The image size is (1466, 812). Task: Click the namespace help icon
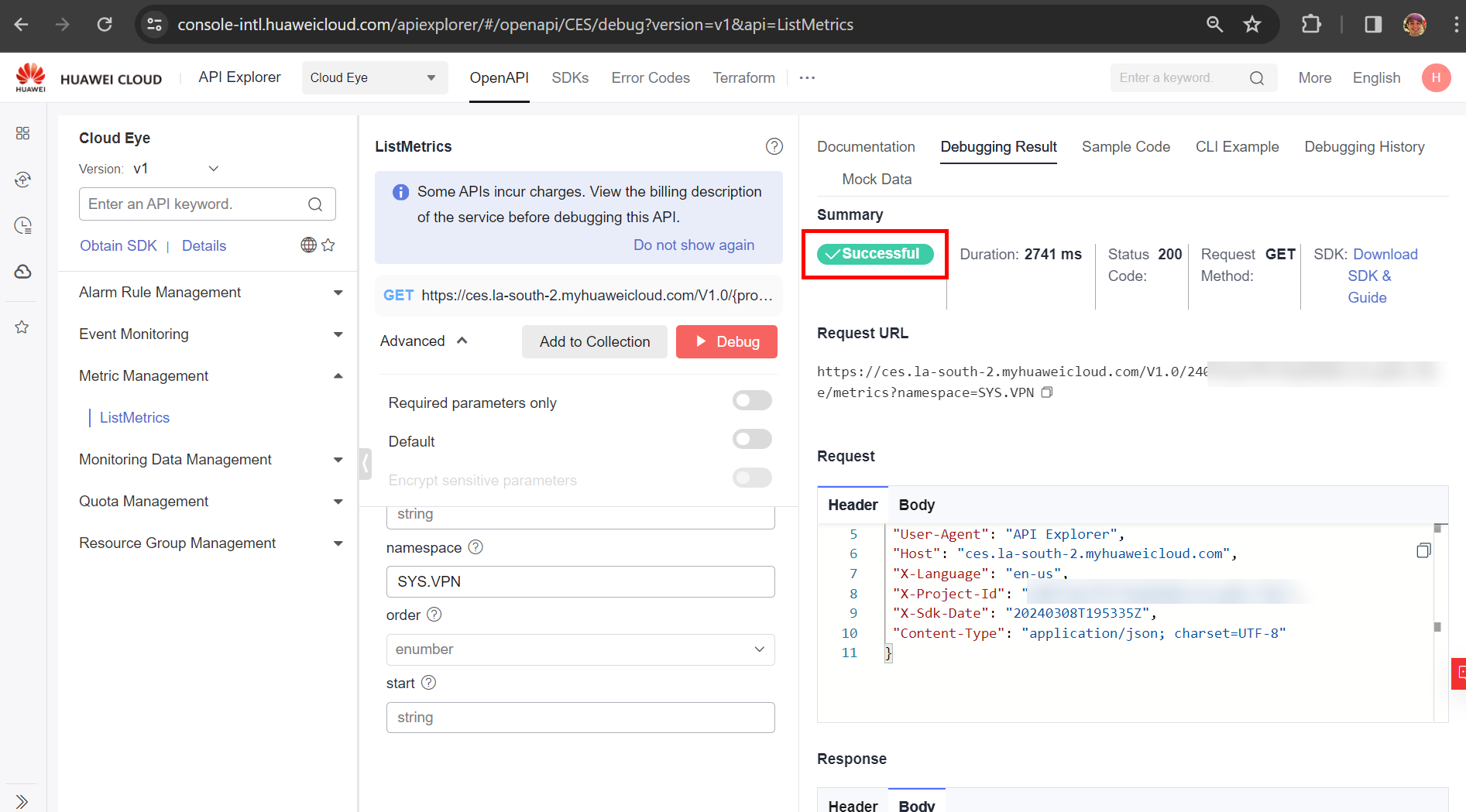point(476,547)
